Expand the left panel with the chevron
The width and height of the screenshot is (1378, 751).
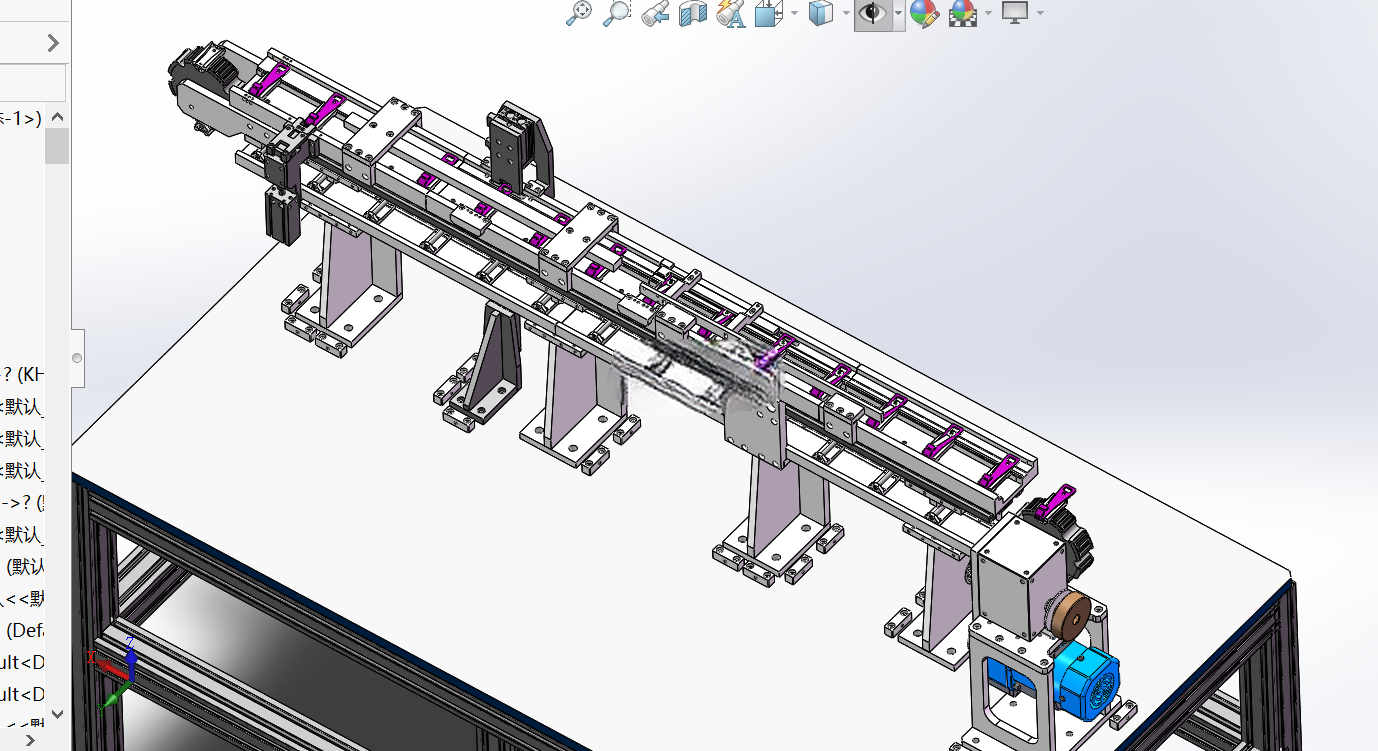click(x=53, y=43)
